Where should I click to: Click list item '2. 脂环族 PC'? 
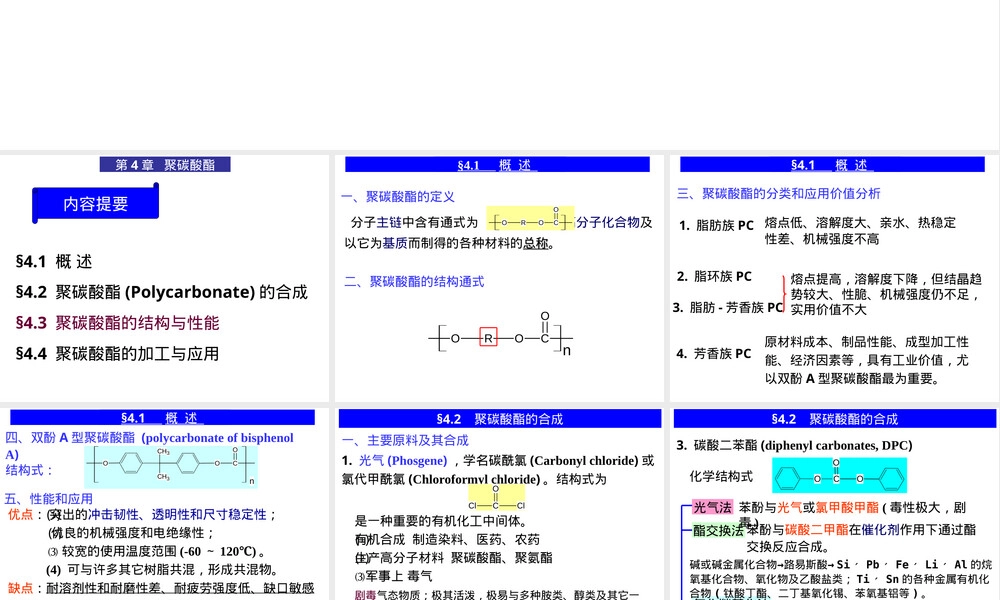coord(714,276)
